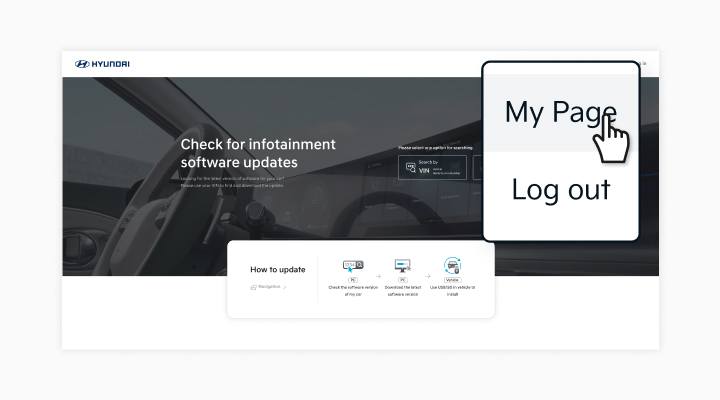The width and height of the screenshot is (720, 400).
Task: Click the vehicle USB install icon
Action: (452, 265)
